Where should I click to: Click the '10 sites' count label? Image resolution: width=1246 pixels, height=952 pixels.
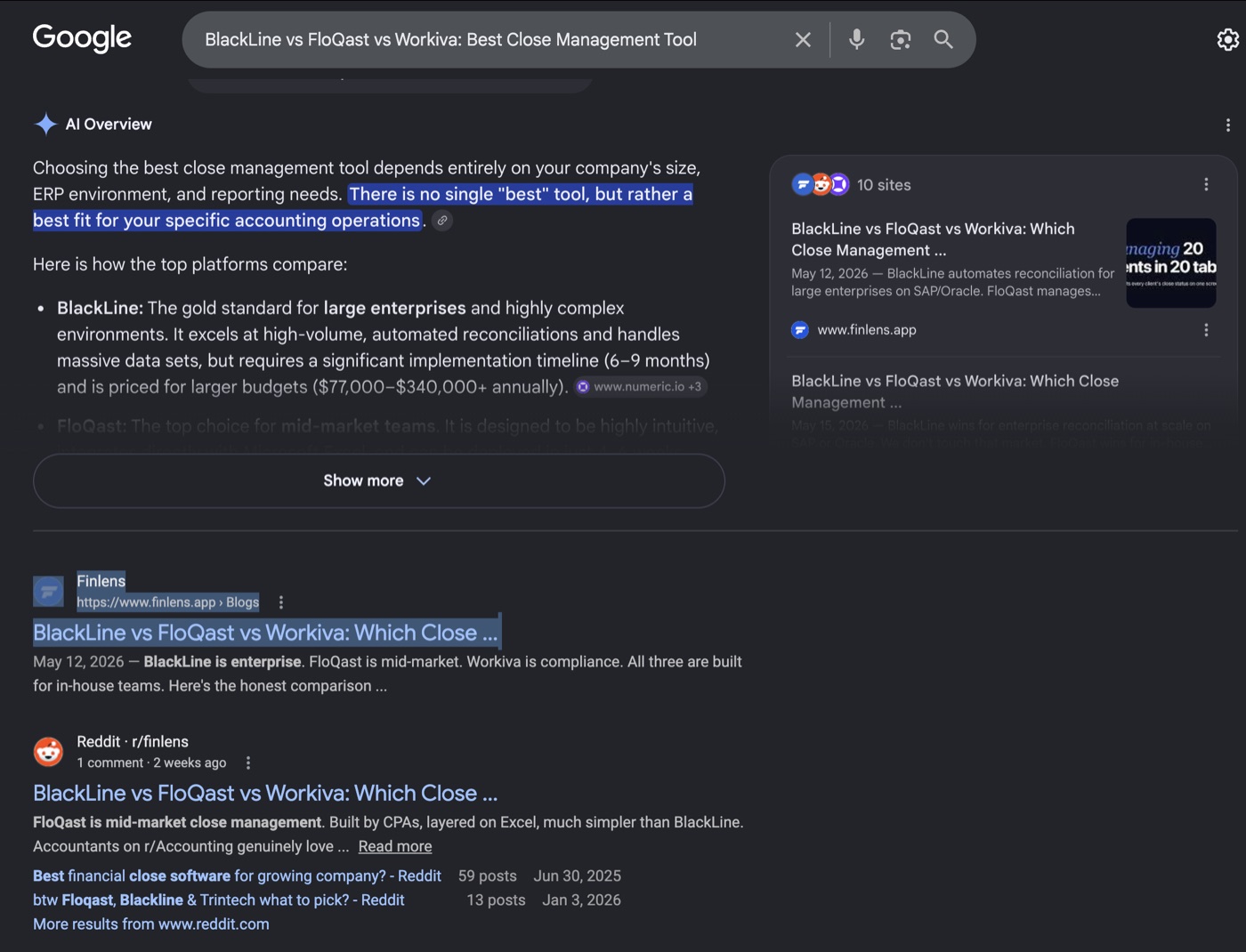click(x=884, y=185)
